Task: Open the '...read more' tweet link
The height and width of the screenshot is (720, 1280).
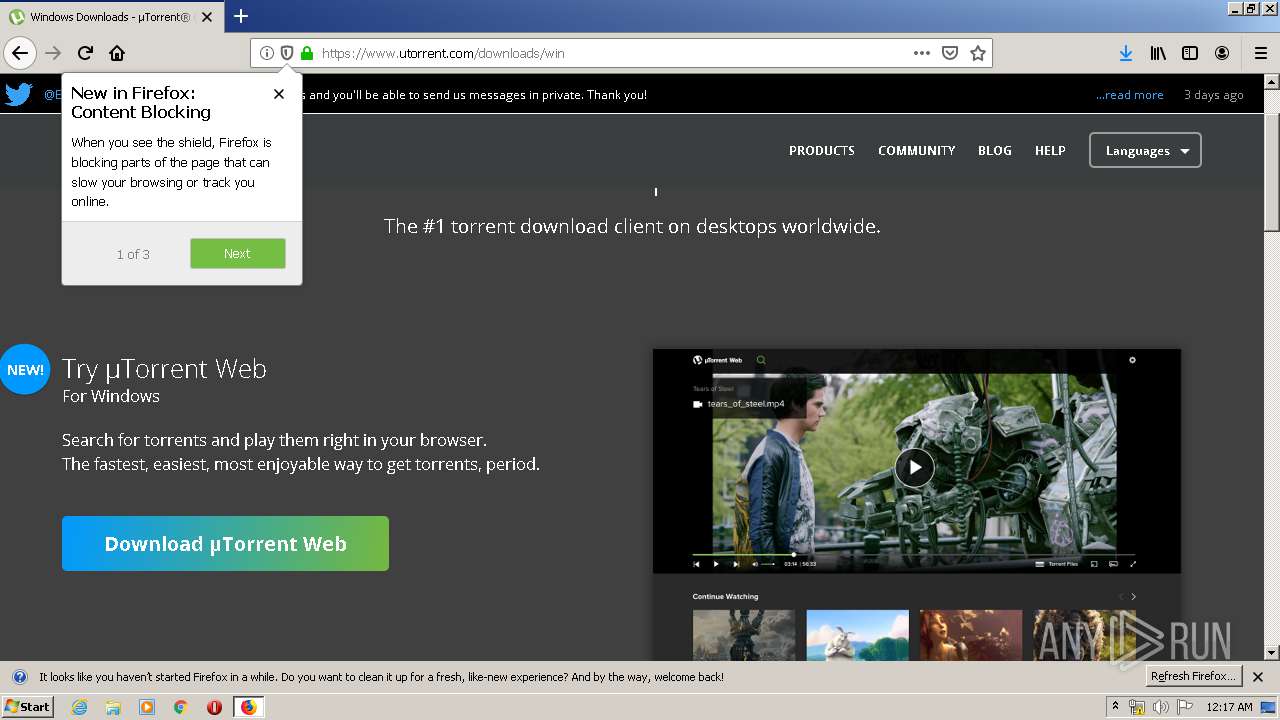Action: click(x=1129, y=95)
